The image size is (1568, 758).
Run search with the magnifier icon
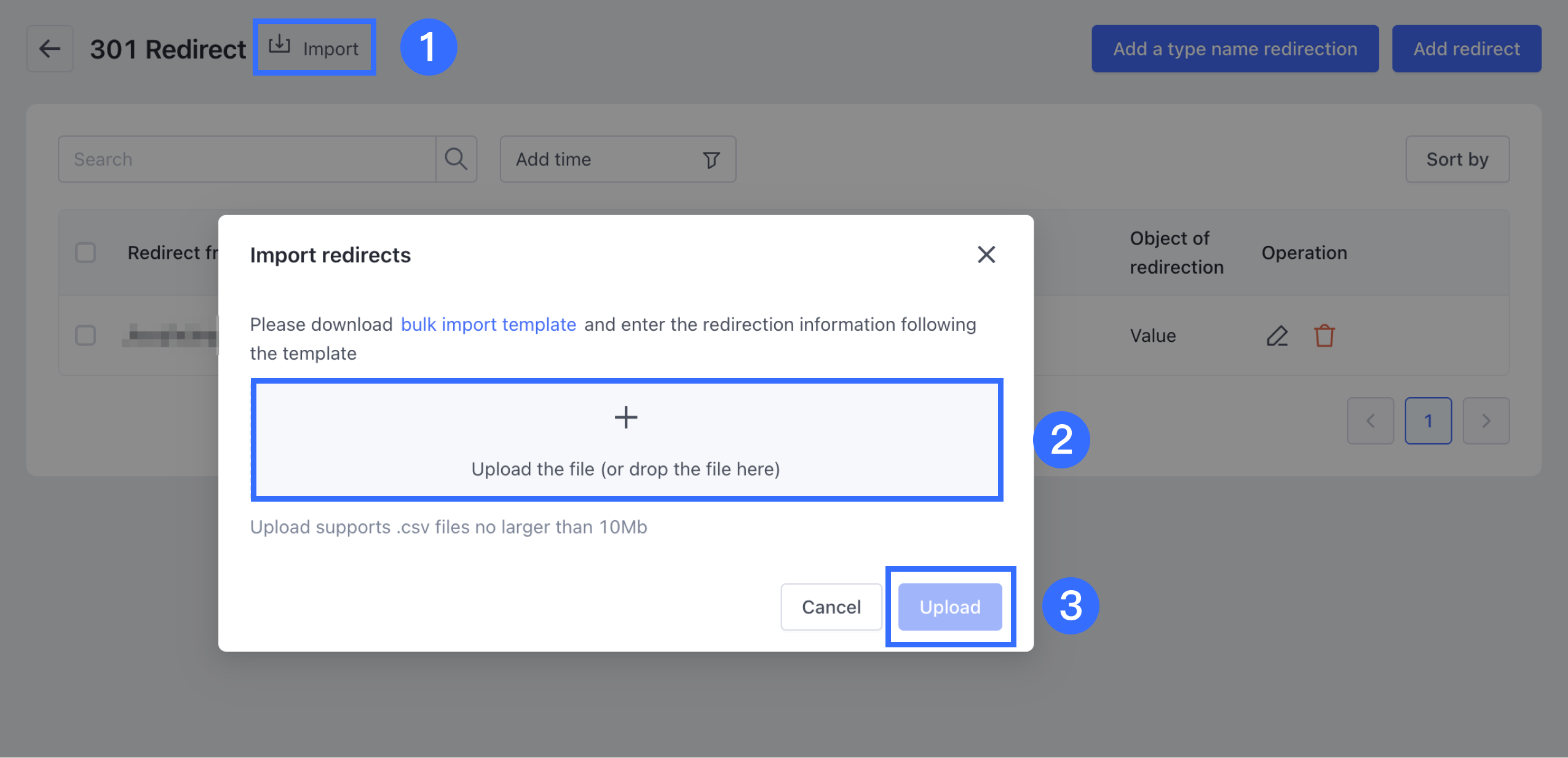click(456, 159)
